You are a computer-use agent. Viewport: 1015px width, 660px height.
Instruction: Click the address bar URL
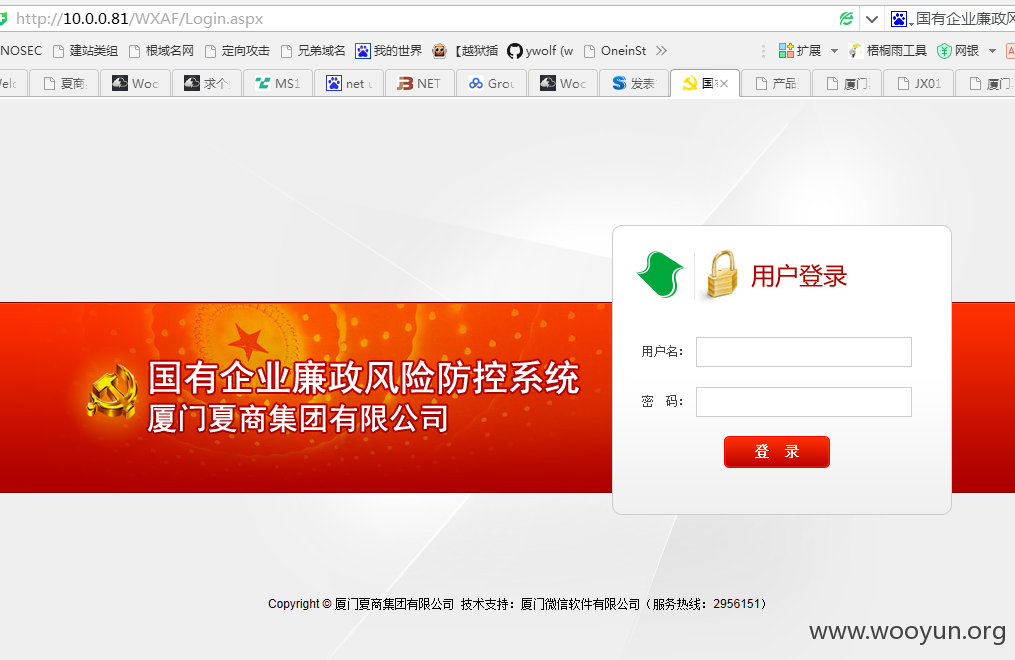pyautogui.click(x=140, y=19)
